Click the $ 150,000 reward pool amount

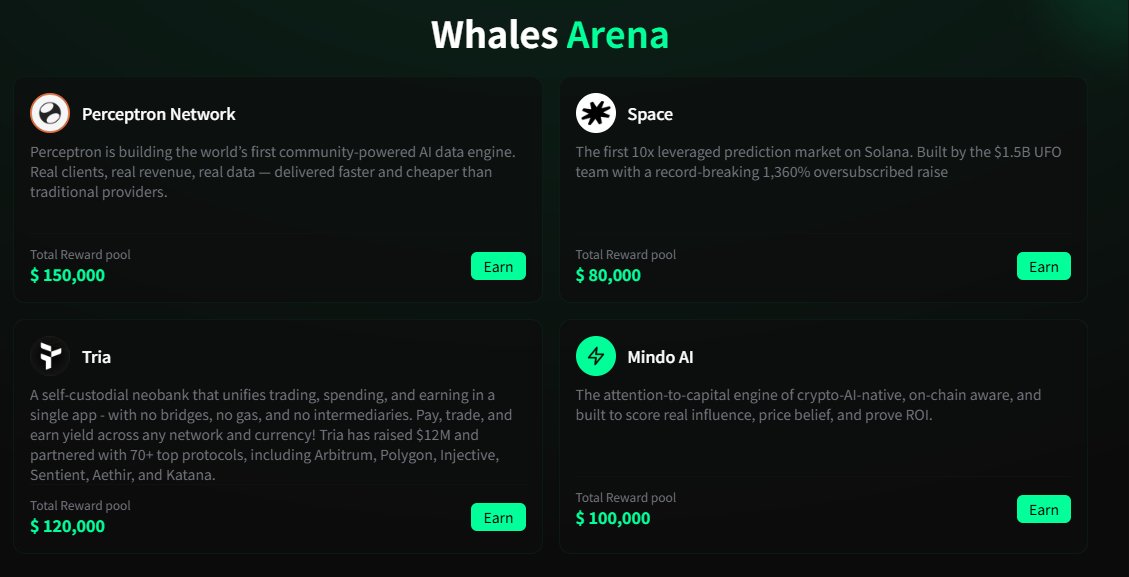click(x=67, y=275)
